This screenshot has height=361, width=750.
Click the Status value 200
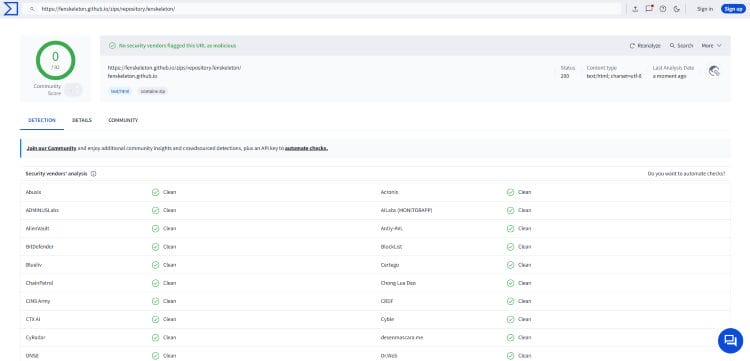(565, 76)
